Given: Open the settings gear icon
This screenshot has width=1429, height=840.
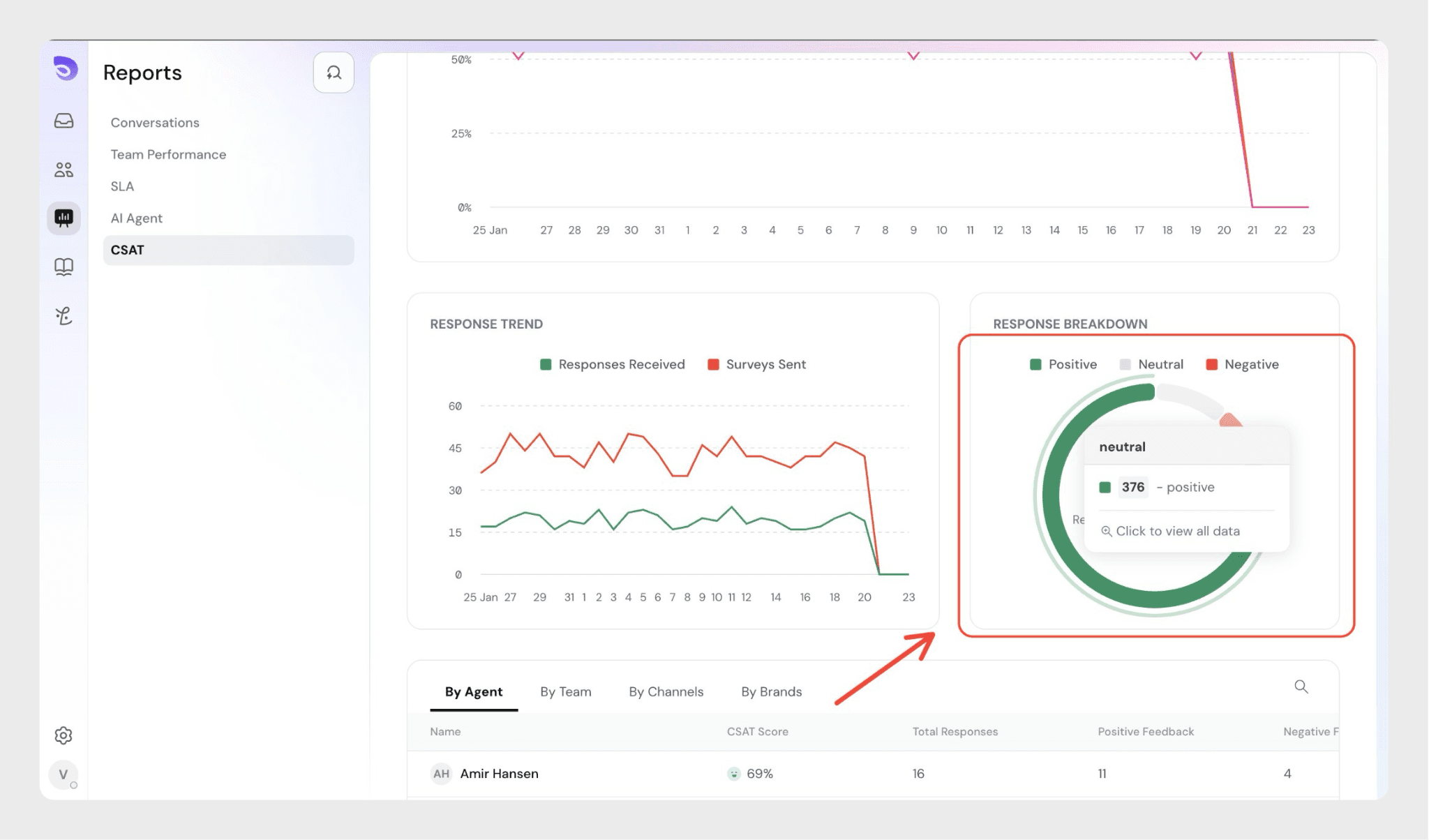Looking at the screenshot, I should click(63, 735).
